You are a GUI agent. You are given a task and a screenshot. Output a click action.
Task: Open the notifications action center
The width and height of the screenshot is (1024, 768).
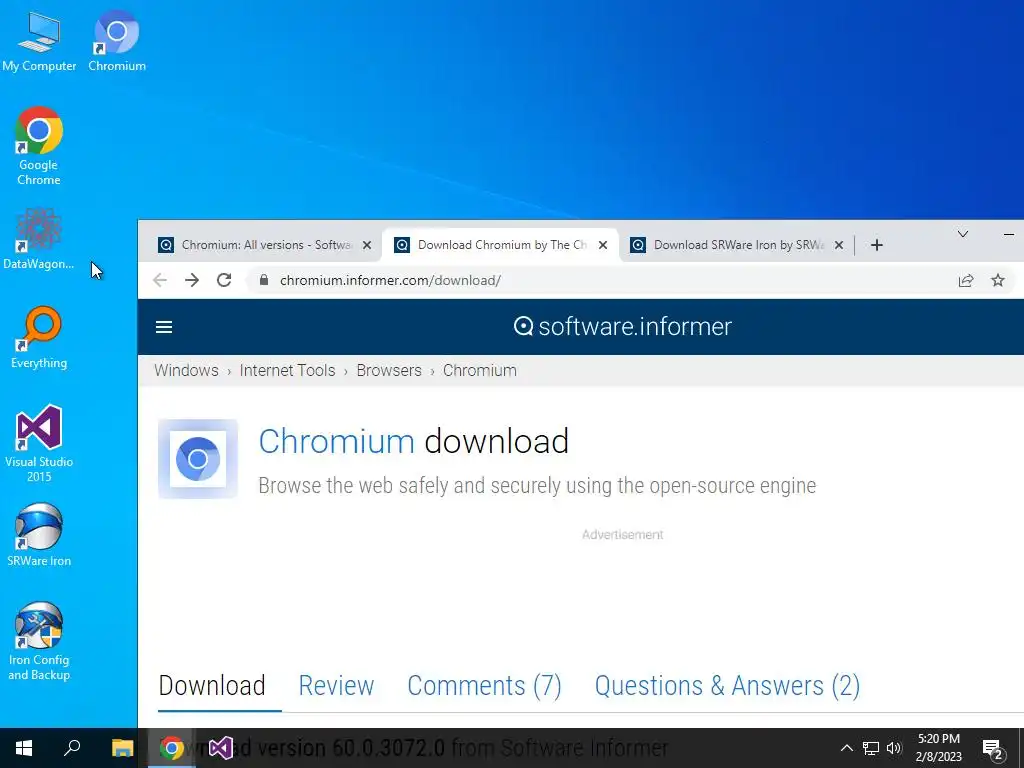[x=993, y=748]
